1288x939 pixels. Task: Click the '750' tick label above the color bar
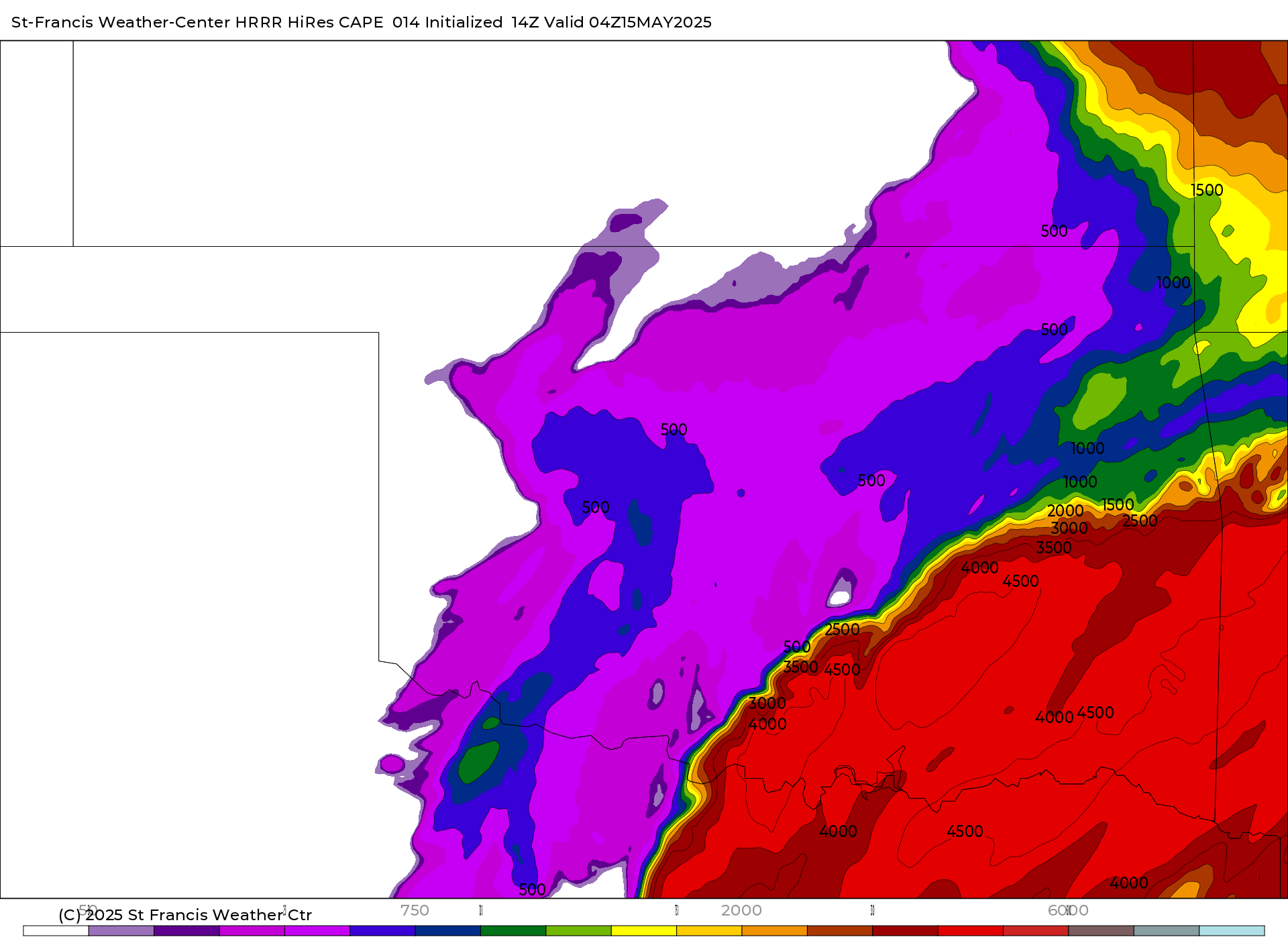[415, 910]
